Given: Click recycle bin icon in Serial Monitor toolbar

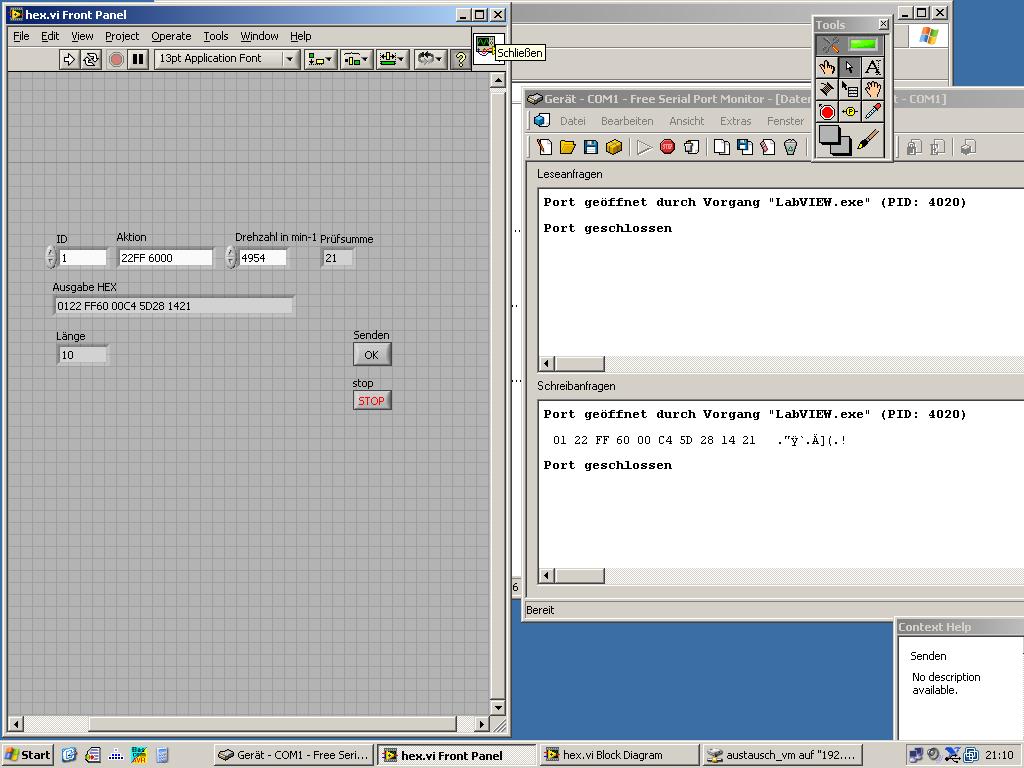Looking at the screenshot, I should 790,147.
